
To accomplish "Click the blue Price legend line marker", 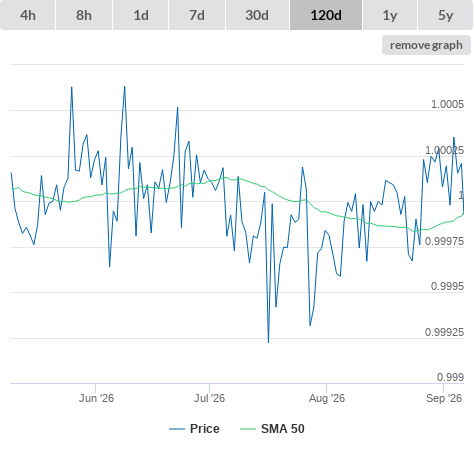I will (177, 429).
